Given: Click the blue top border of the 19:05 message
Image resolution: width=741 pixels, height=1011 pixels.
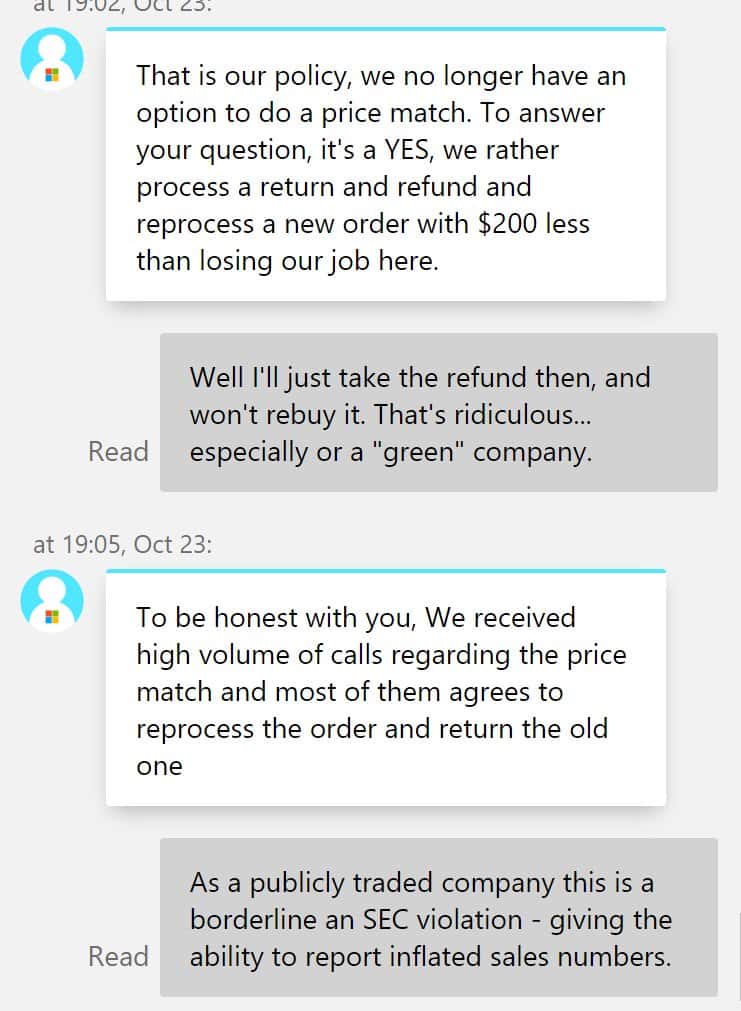Looking at the screenshot, I should (386, 571).
